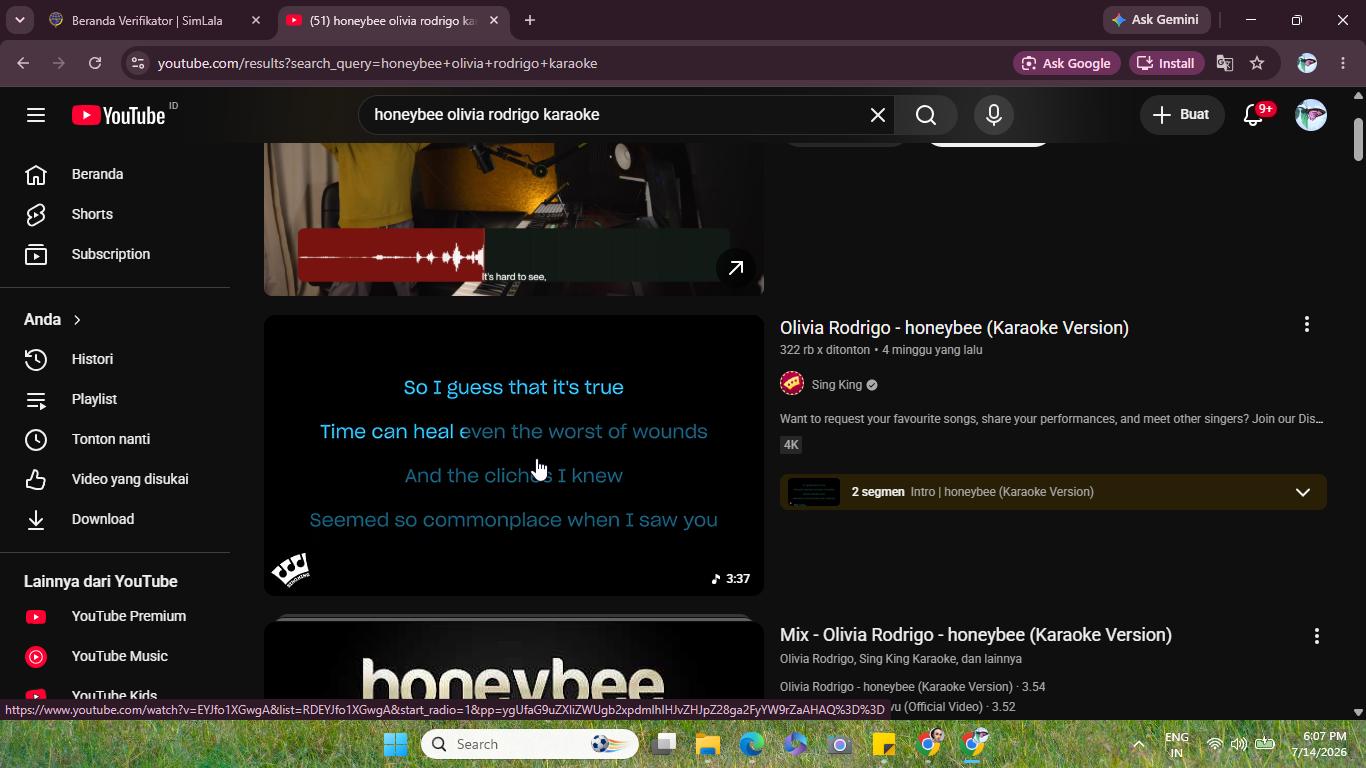Click Install app button

pos(1166,63)
